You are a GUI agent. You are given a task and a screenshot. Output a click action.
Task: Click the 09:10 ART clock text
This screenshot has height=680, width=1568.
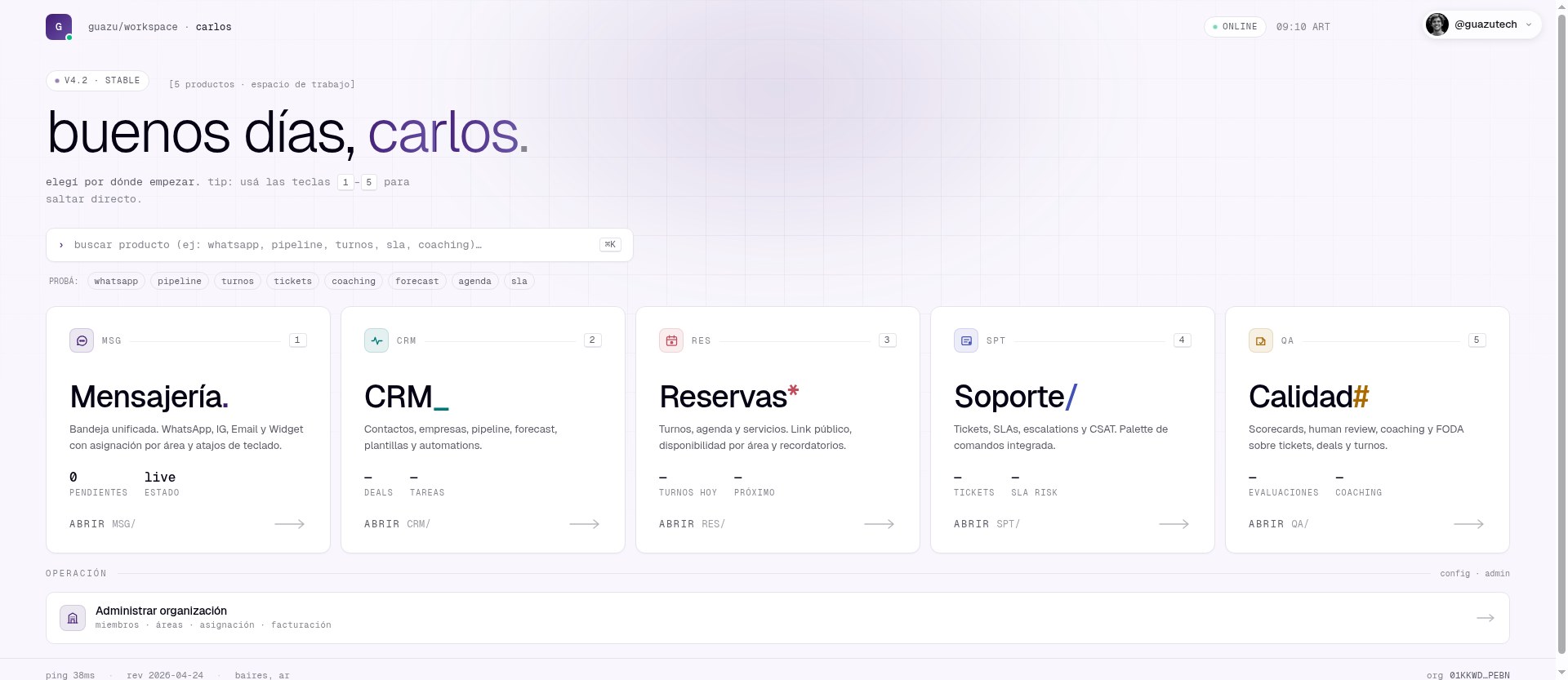click(1303, 27)
